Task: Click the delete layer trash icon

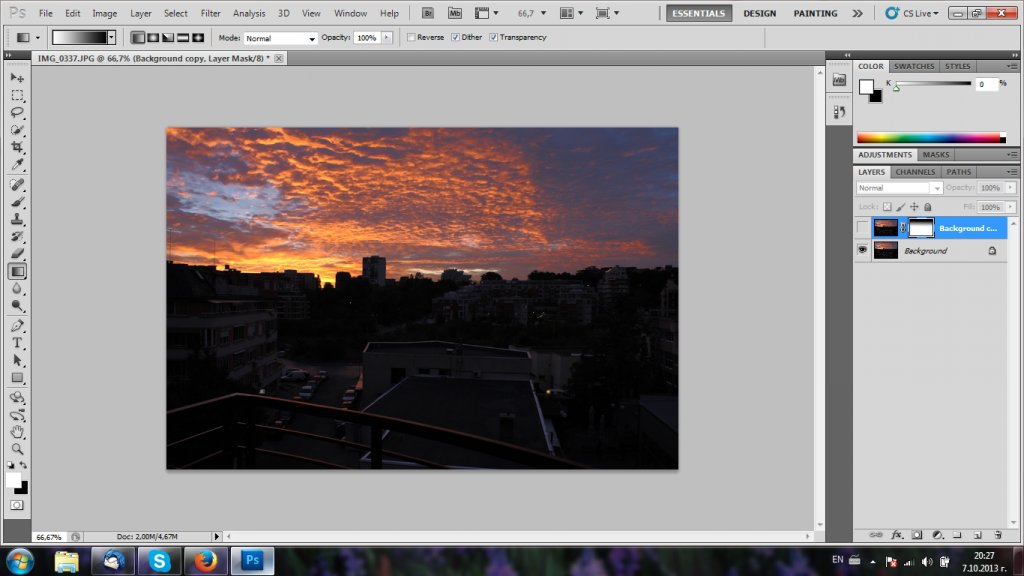Action: [996, 535]
